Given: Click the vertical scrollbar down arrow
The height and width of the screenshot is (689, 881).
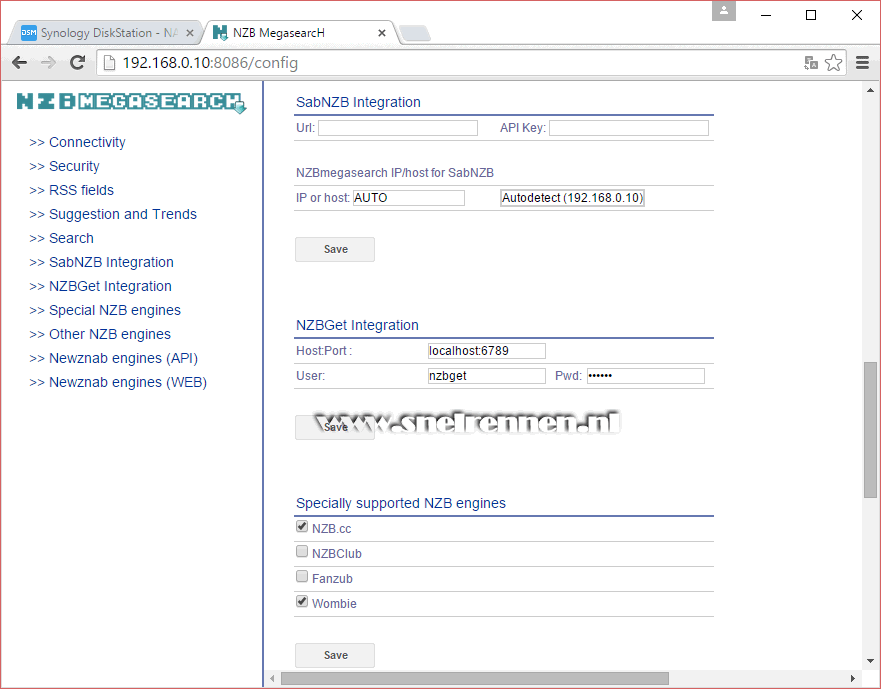Looking at the screenshot, I should [x=870, y=661].
